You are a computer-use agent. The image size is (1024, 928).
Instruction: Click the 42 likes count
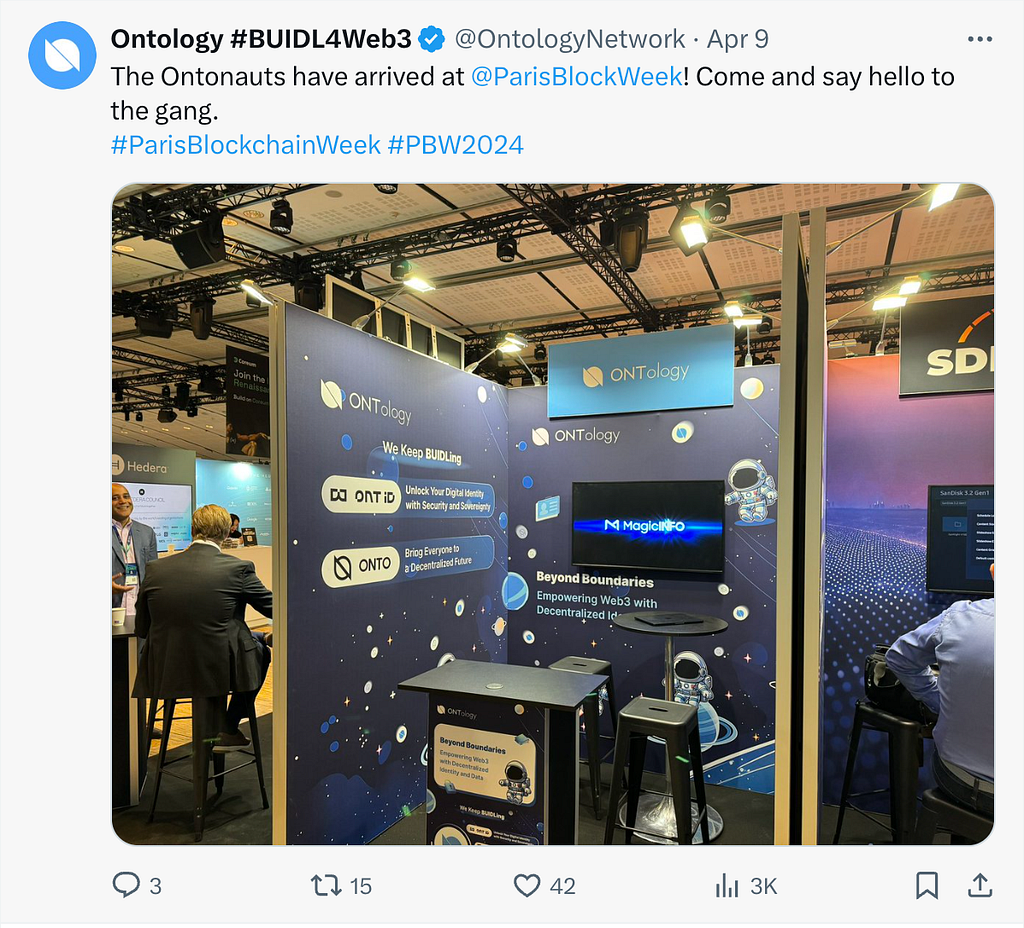[x=562, y=886]
